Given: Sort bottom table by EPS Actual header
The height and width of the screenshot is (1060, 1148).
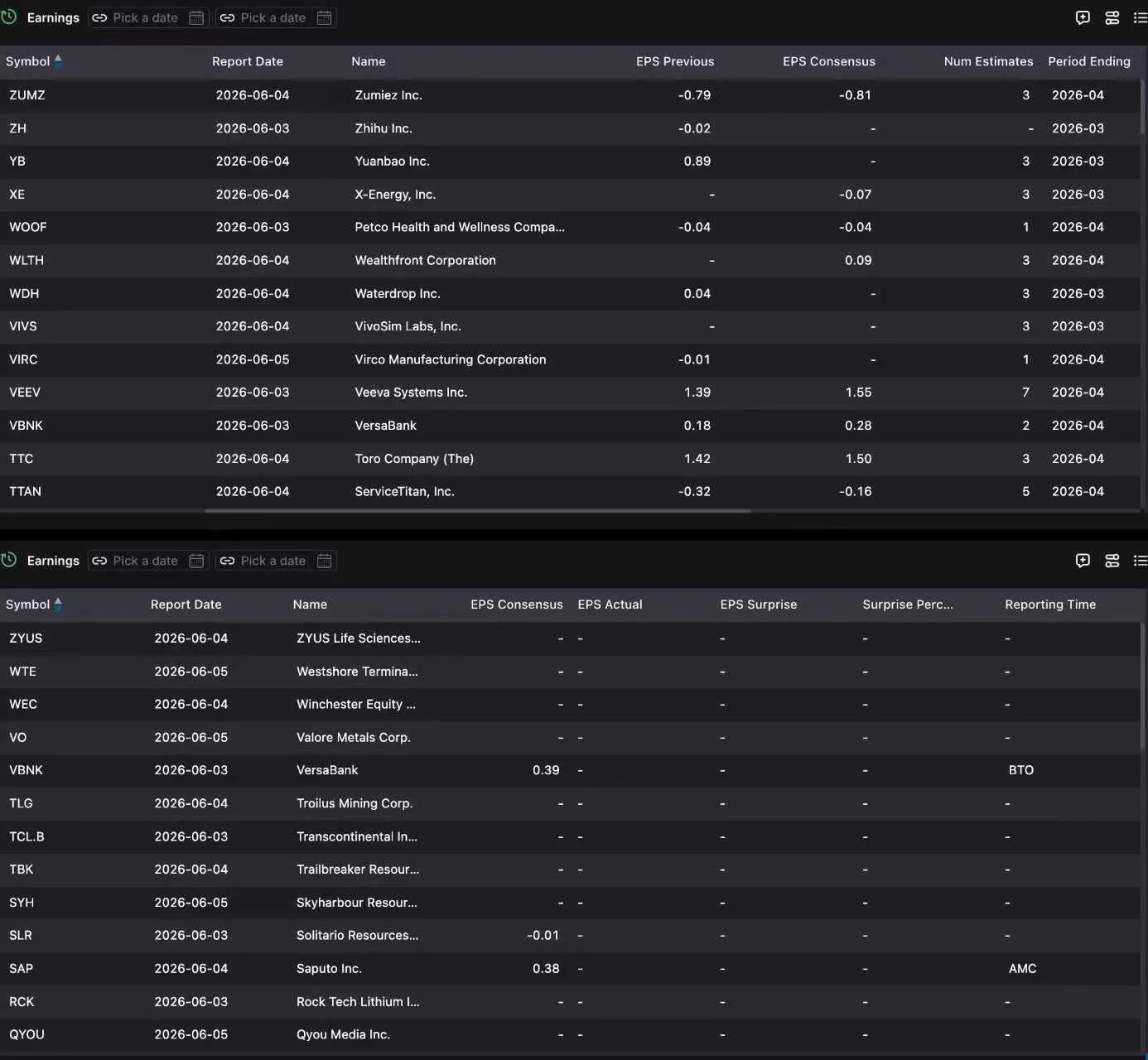Looking at the screenshot, I should pos(610,605).
